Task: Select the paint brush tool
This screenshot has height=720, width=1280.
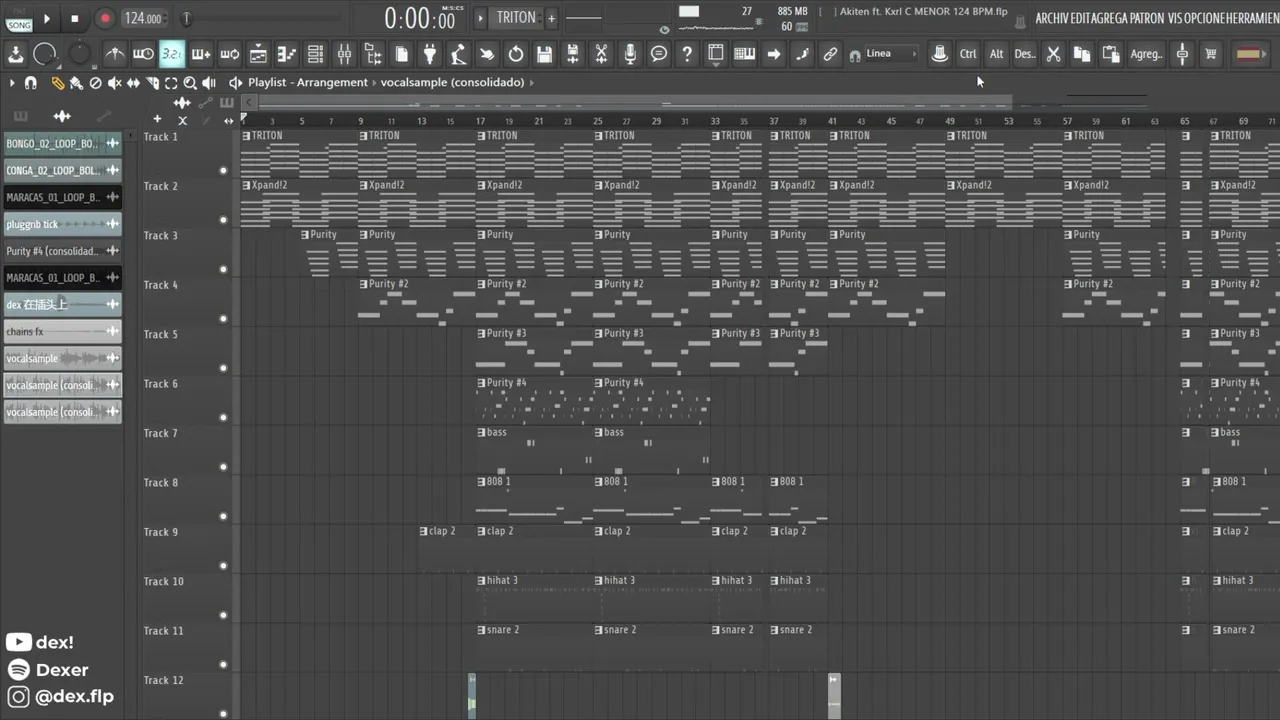Action: click(76, 83)
